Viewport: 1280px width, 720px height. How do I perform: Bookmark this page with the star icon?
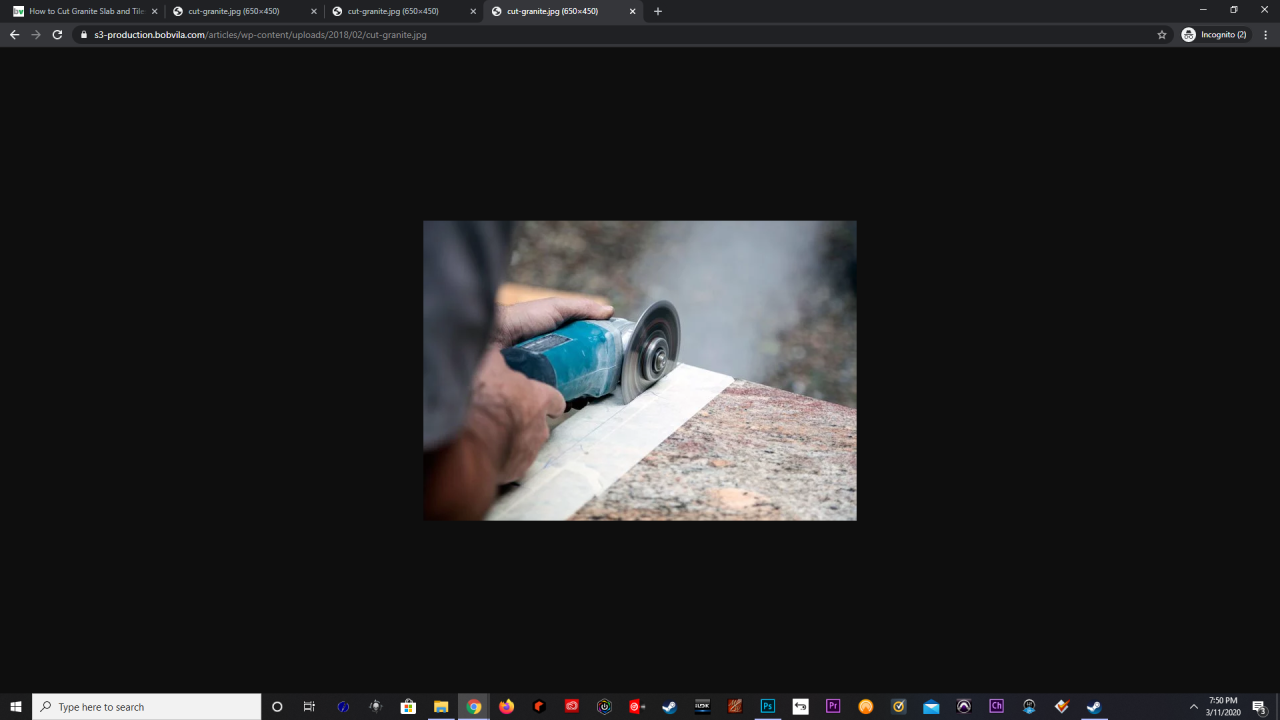tap(1161, 35)
